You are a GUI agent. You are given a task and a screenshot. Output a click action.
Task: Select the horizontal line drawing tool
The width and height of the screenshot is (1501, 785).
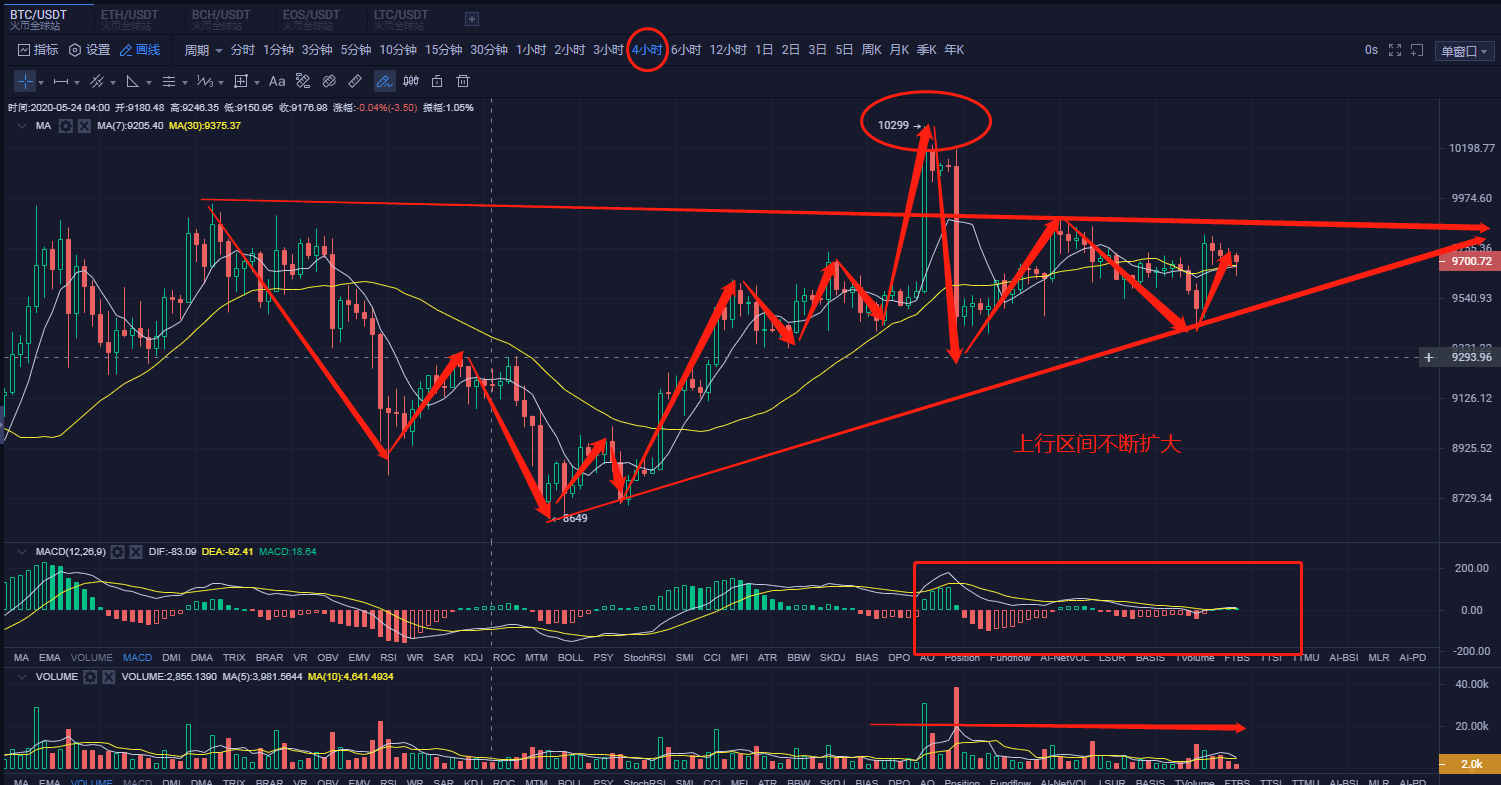click(61, 81)
